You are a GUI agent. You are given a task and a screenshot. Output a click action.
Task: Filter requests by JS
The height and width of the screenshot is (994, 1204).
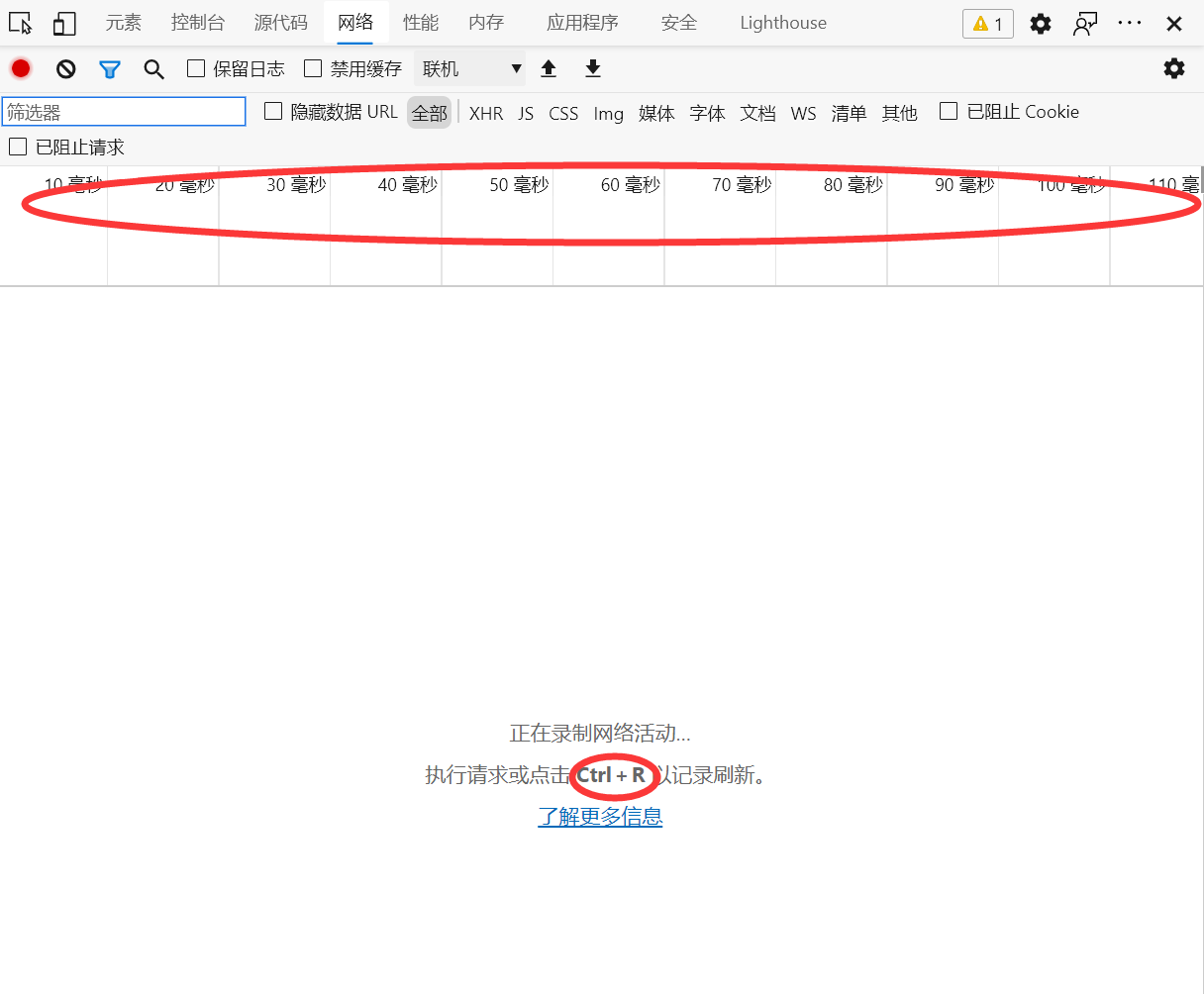pyautogui.click(x=526, y=113)
